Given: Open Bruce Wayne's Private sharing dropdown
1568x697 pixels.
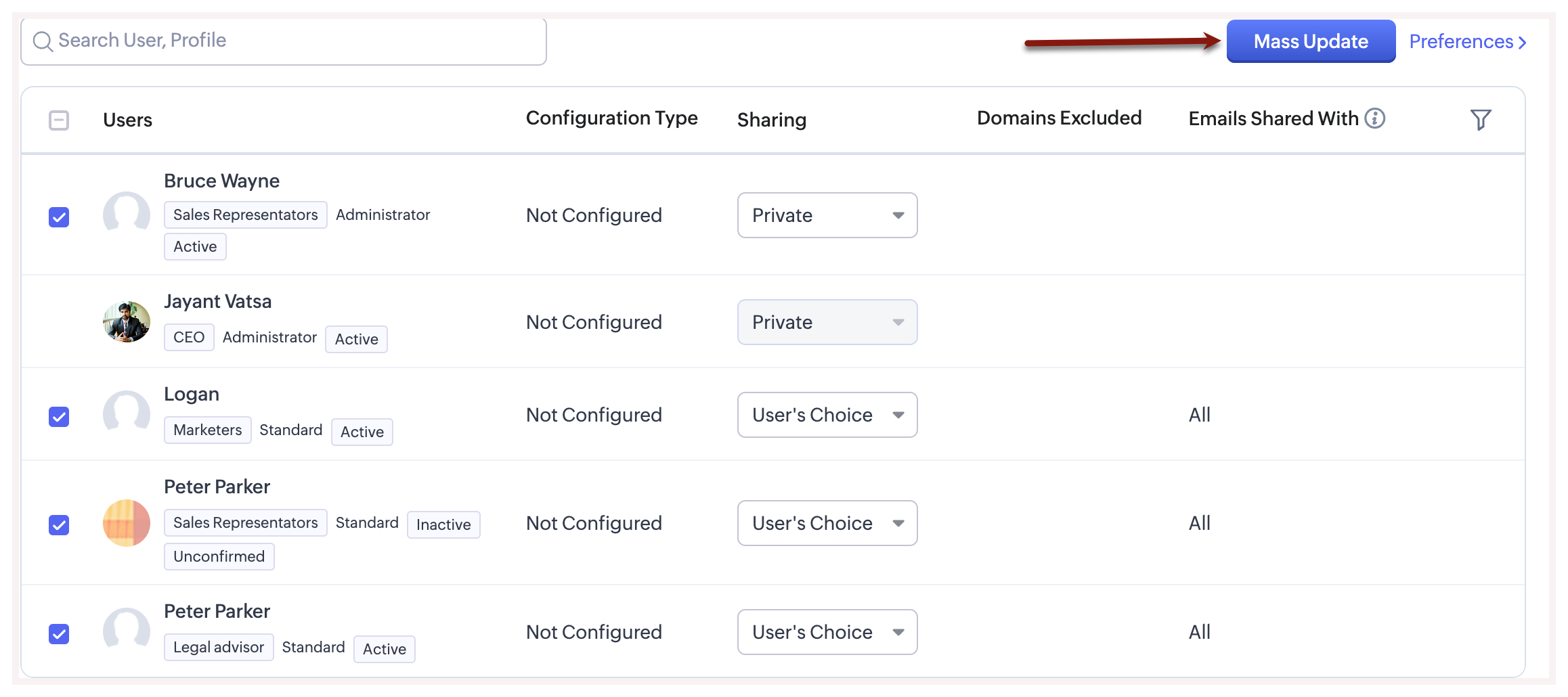Looking at the screenshot, I should click(x=827, y=215).
